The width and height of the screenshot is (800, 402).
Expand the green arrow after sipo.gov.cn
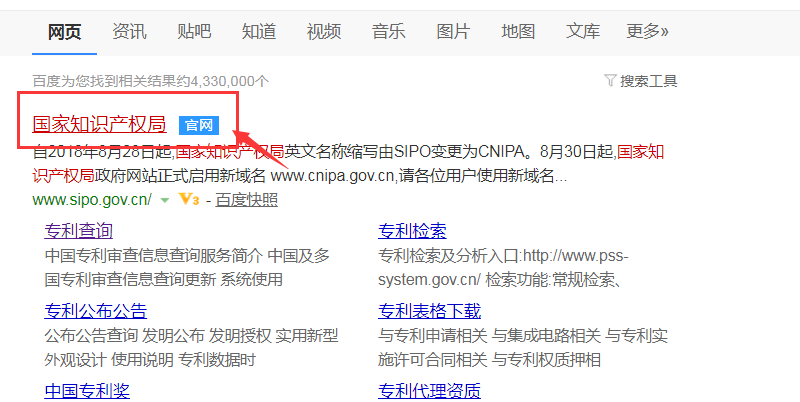pos(164,200)
